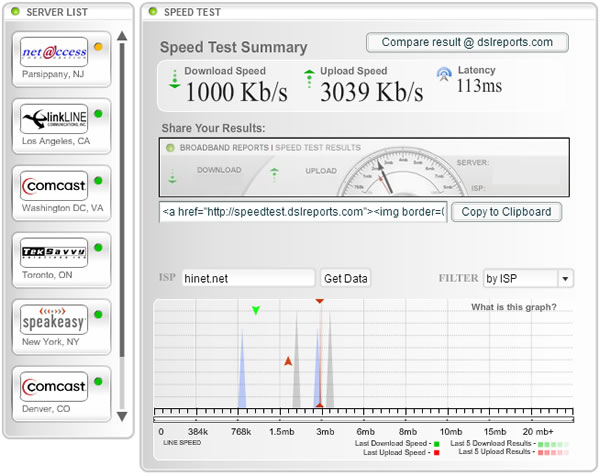
Task: Open the FILTER by ISP dropdown
Action: [528, 279]
